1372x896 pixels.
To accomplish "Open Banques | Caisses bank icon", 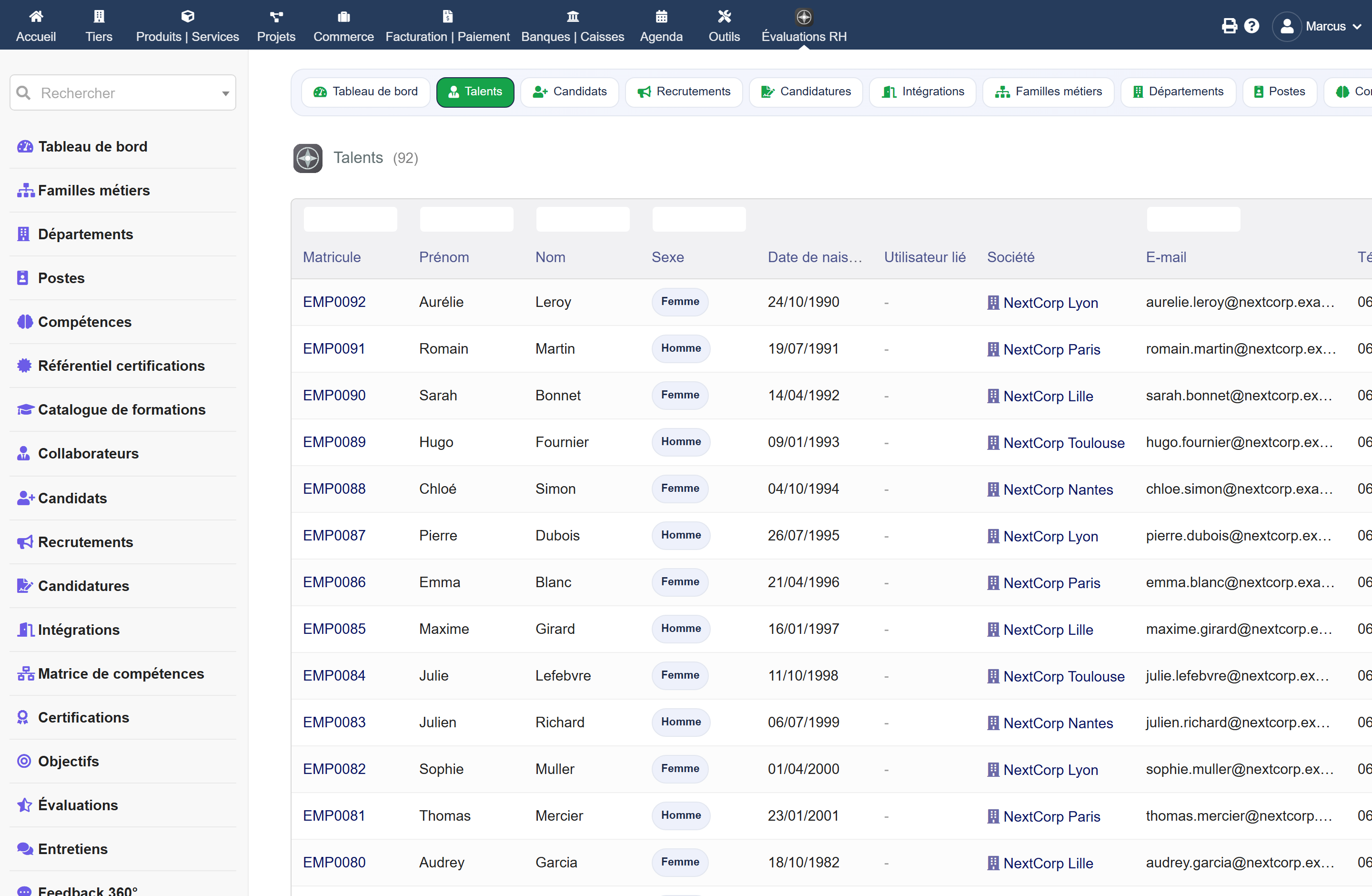I will (573, 16).
